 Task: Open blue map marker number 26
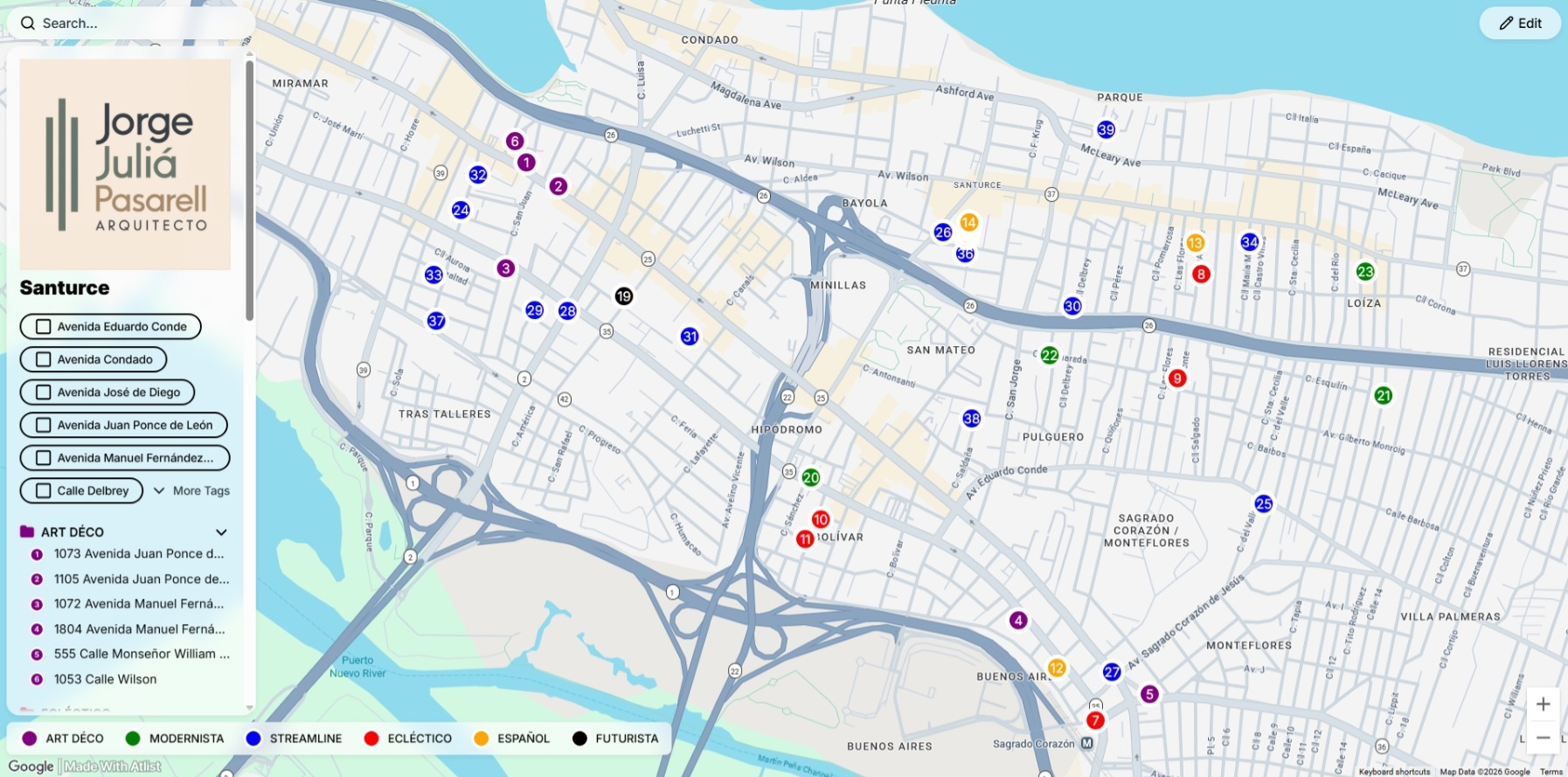pyautogui.click(x=943, y=232)
